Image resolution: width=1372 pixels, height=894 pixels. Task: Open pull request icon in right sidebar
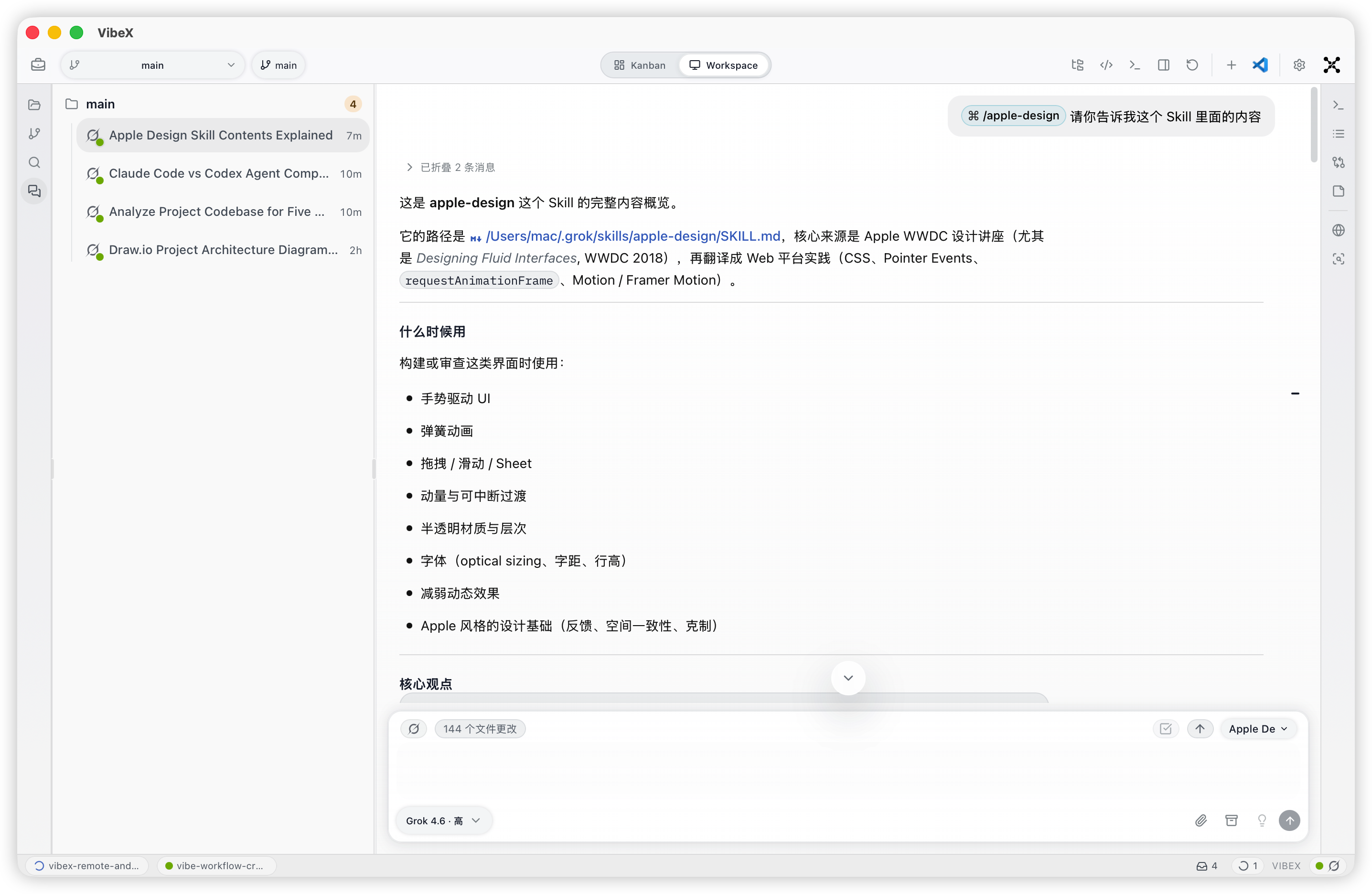pyautogui.click(x=1338, y=162)
